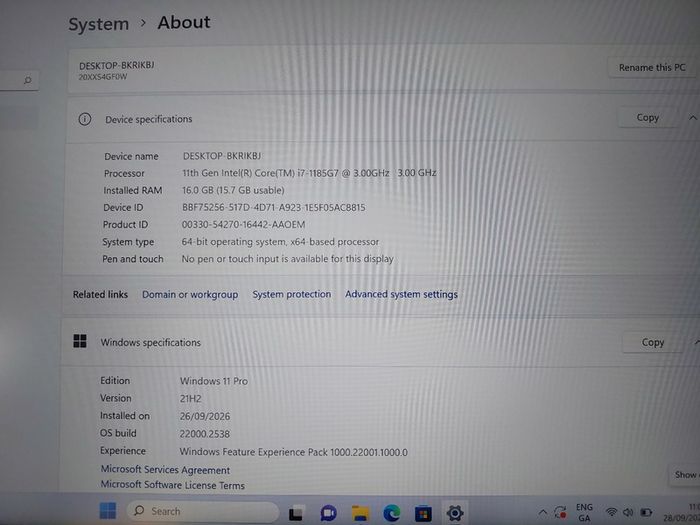
Task: Collapse the Windows specifications section
Action: tap(696, 342)
